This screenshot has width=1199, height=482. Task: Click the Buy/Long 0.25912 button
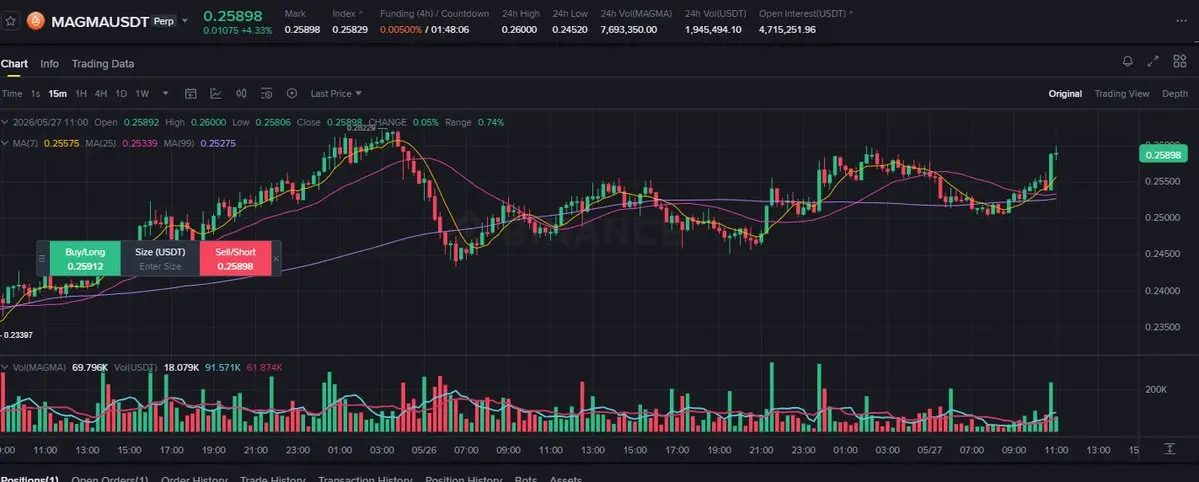pos(85,259)
